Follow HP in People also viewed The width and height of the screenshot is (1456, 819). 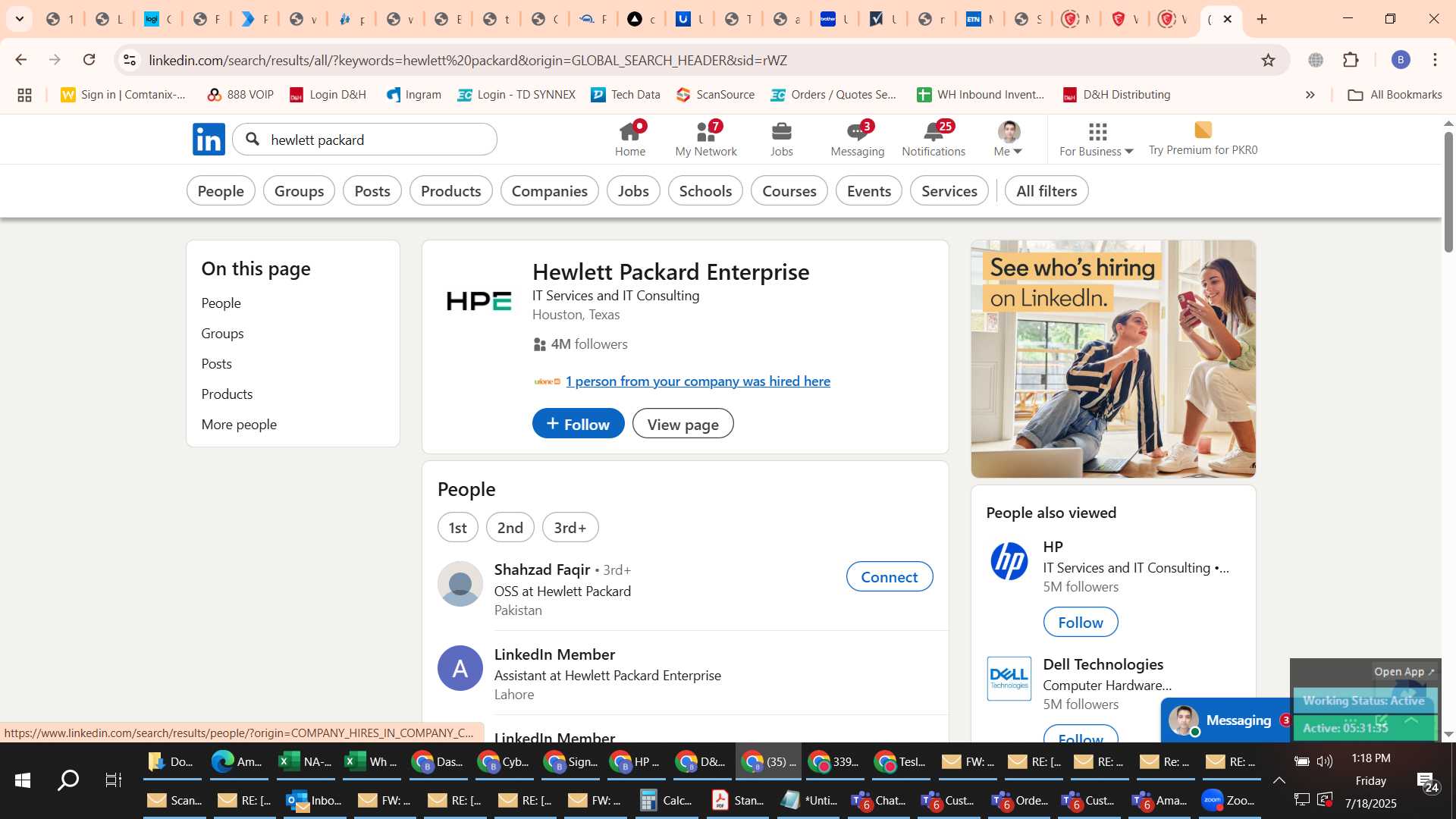pyautogui.click(x=1081, y=623)
